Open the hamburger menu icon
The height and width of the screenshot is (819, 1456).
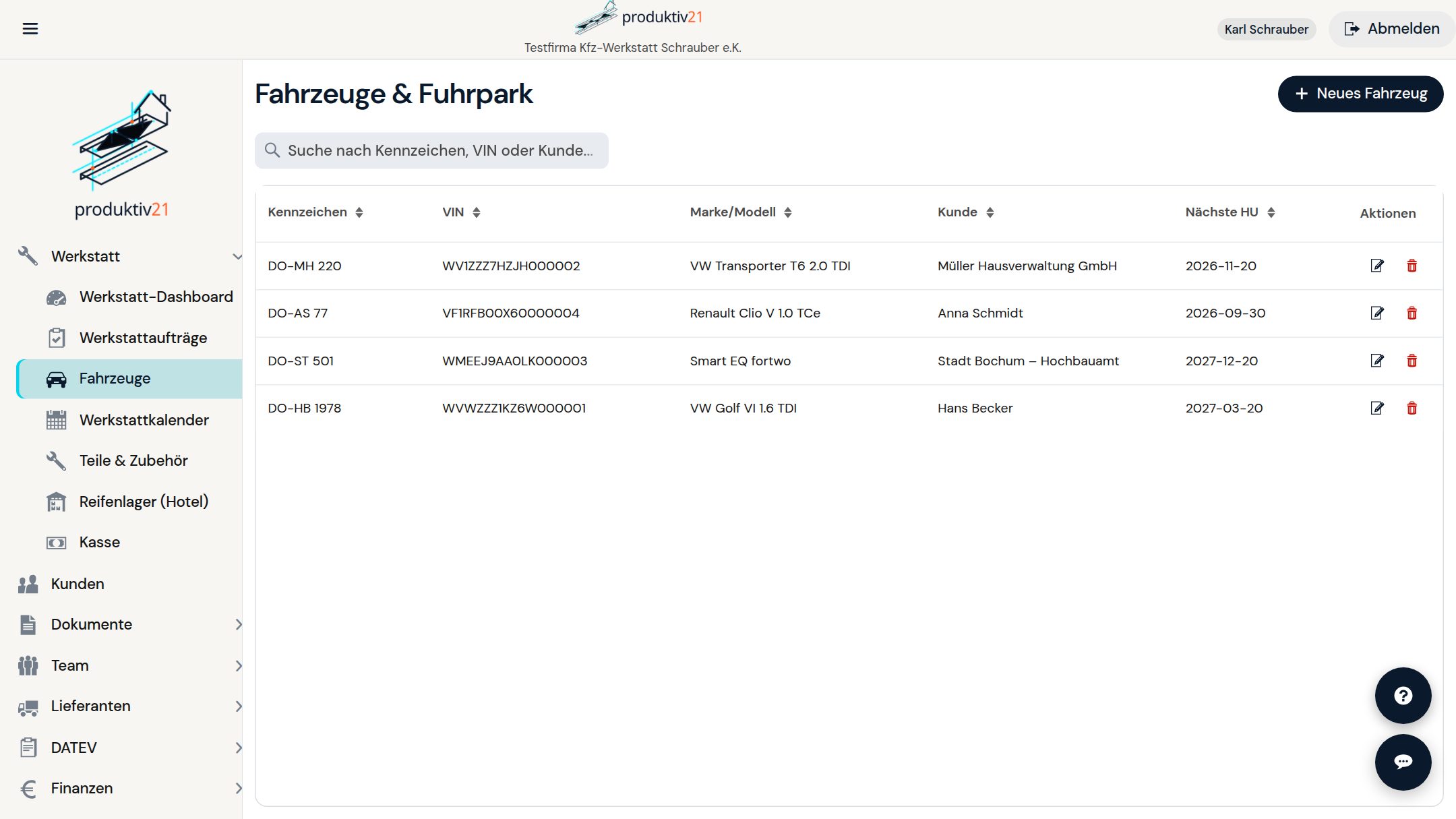coord(30,29)
